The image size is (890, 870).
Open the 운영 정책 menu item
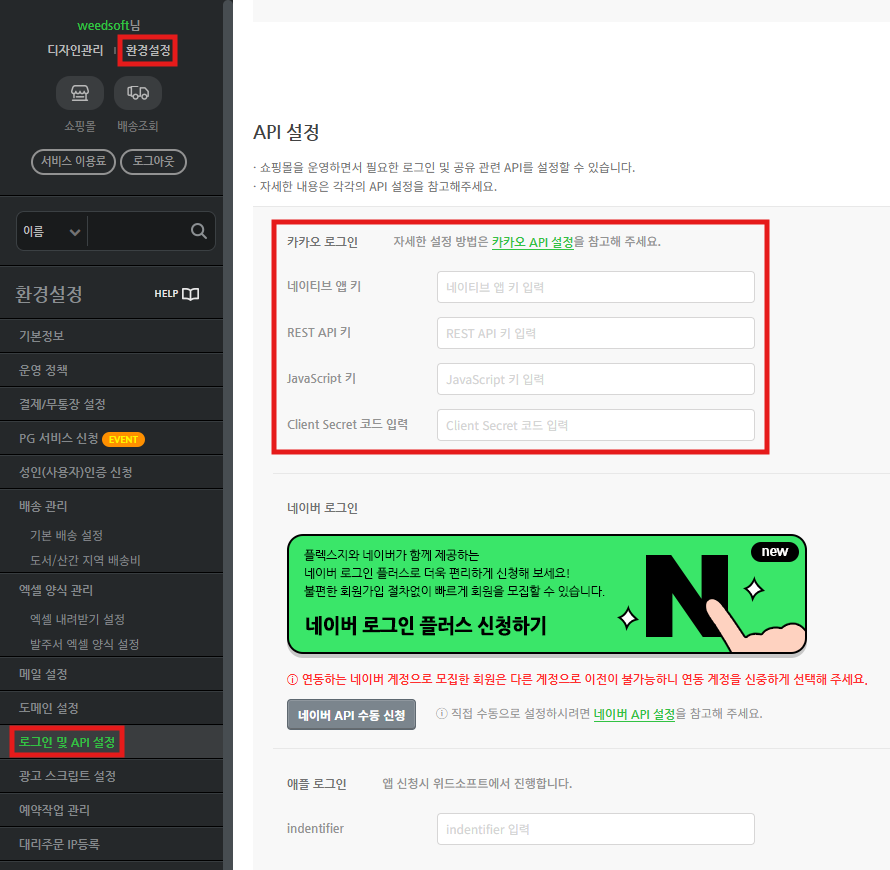click(x=111, y=370)
